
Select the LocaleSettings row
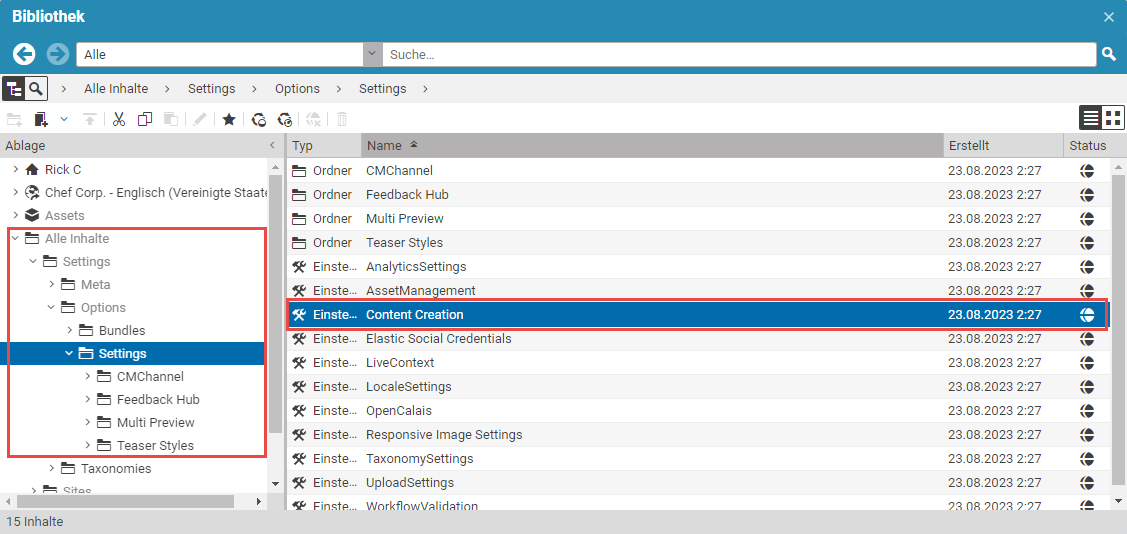[699, 387]
